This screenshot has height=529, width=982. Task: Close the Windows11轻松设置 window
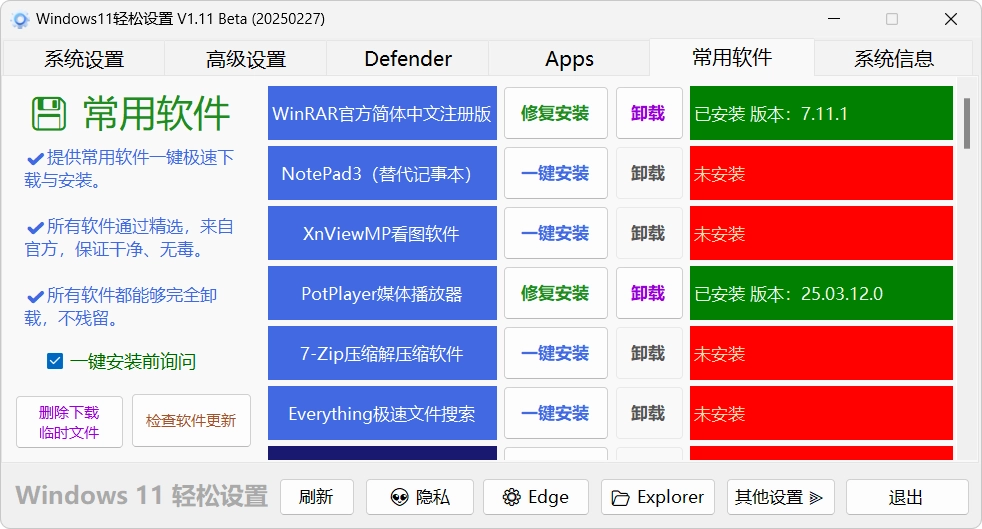click(951, 19)
